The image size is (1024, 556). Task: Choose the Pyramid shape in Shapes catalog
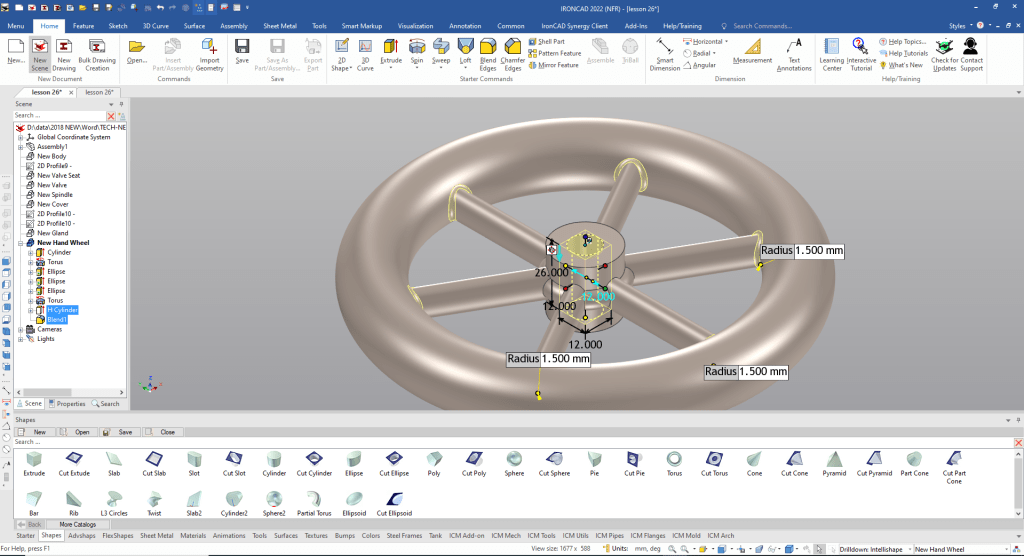834,458
